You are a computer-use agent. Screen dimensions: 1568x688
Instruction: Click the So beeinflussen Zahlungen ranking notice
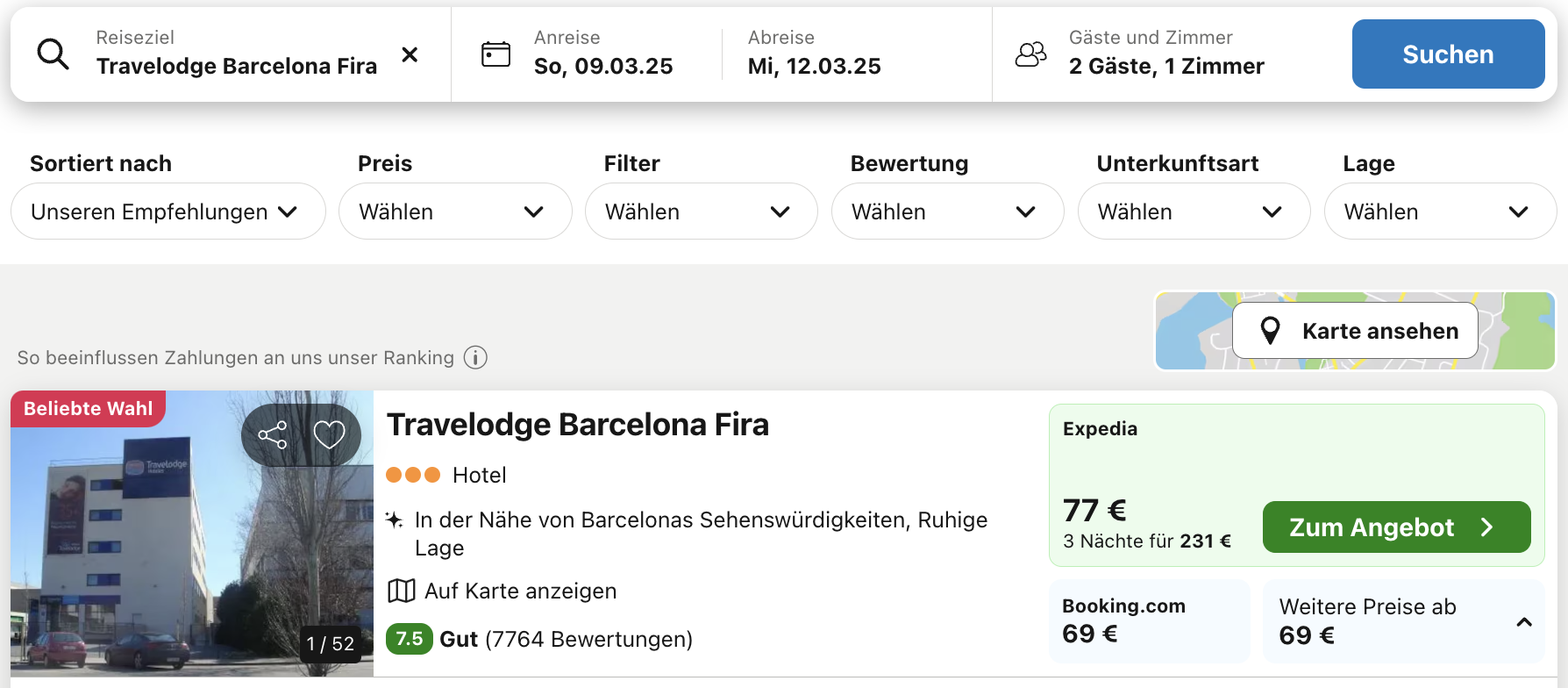coord(236,358)
